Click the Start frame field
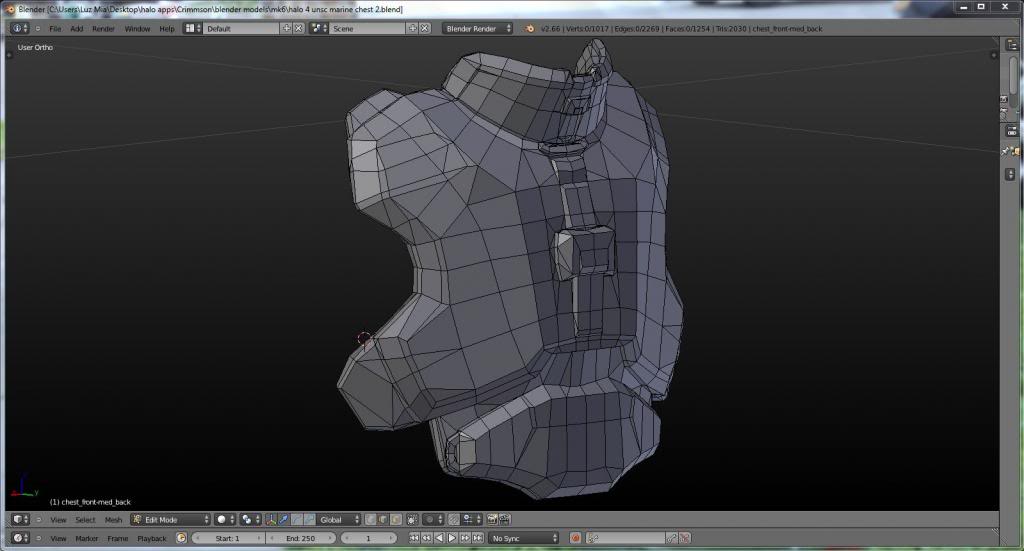 pyautogui.click(x=228, y=538)
